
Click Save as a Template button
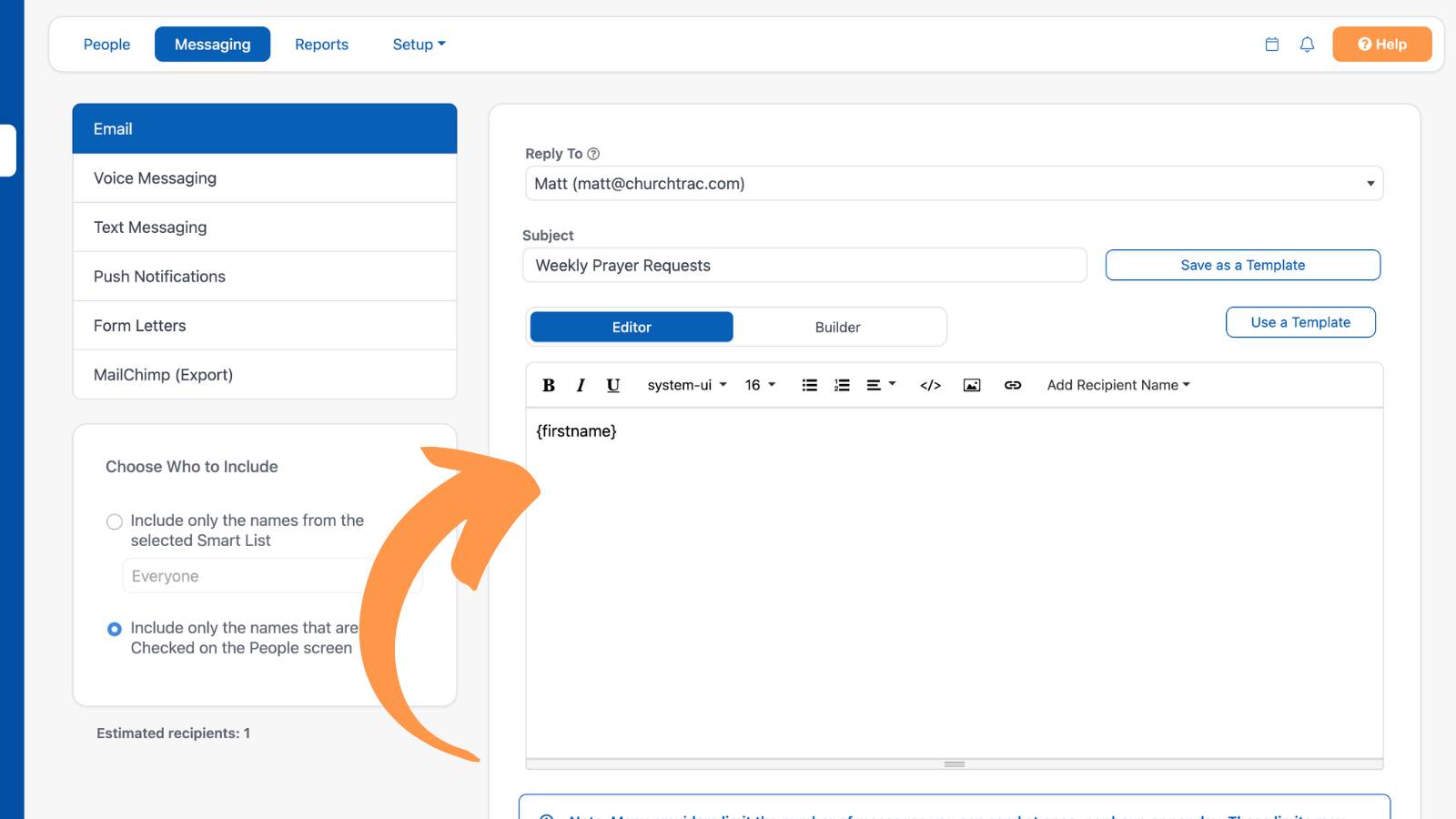1243,265
